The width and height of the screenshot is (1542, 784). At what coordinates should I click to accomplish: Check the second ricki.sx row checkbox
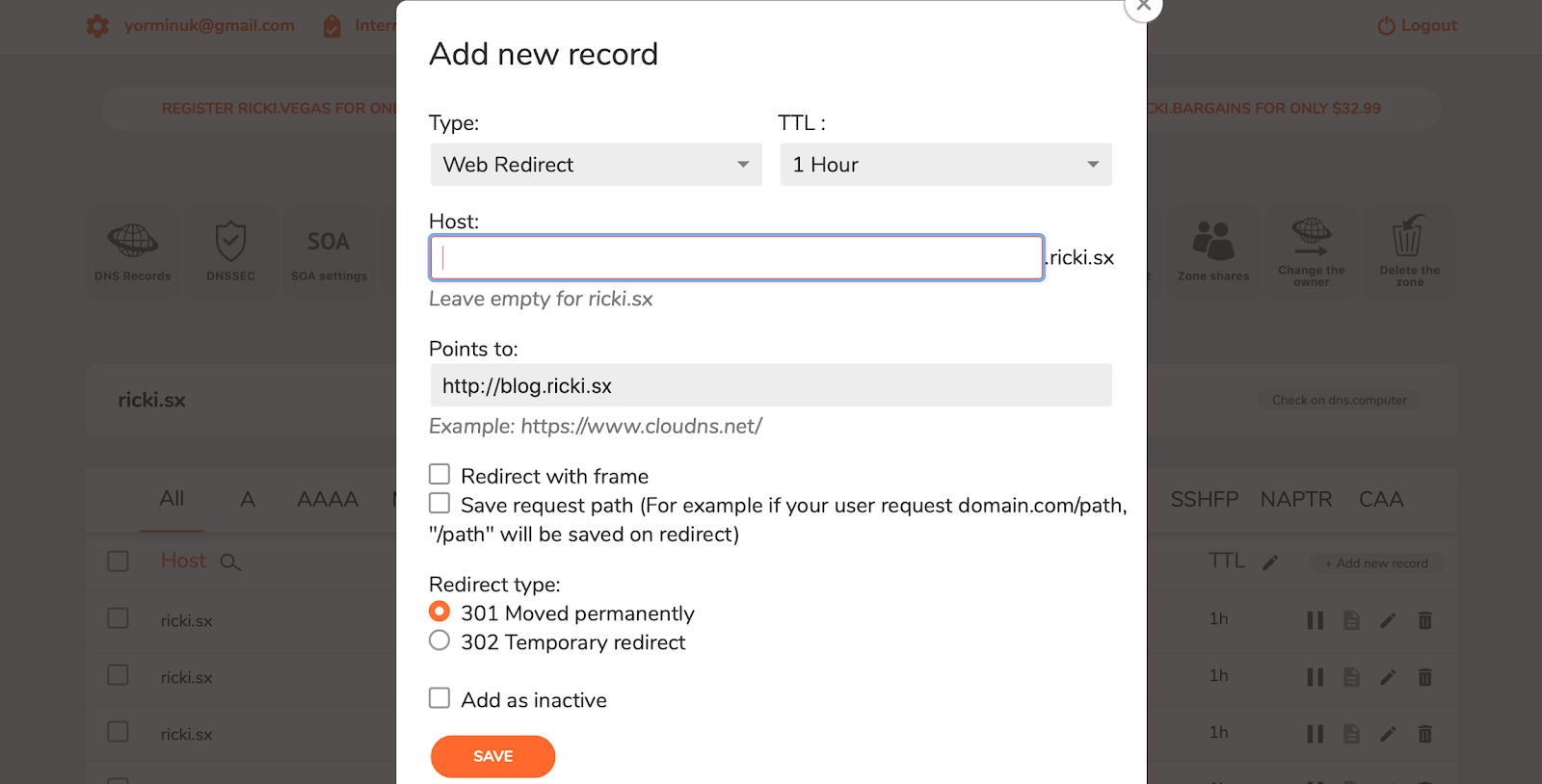pyautogui.click(x=118, y=675)
